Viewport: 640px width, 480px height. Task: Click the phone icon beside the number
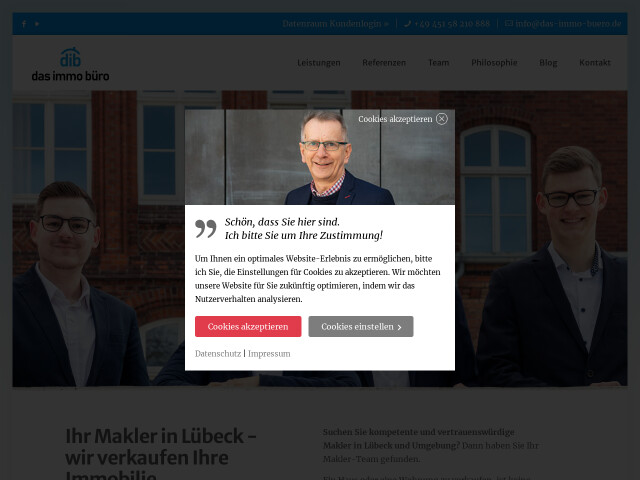coord(407,24)
